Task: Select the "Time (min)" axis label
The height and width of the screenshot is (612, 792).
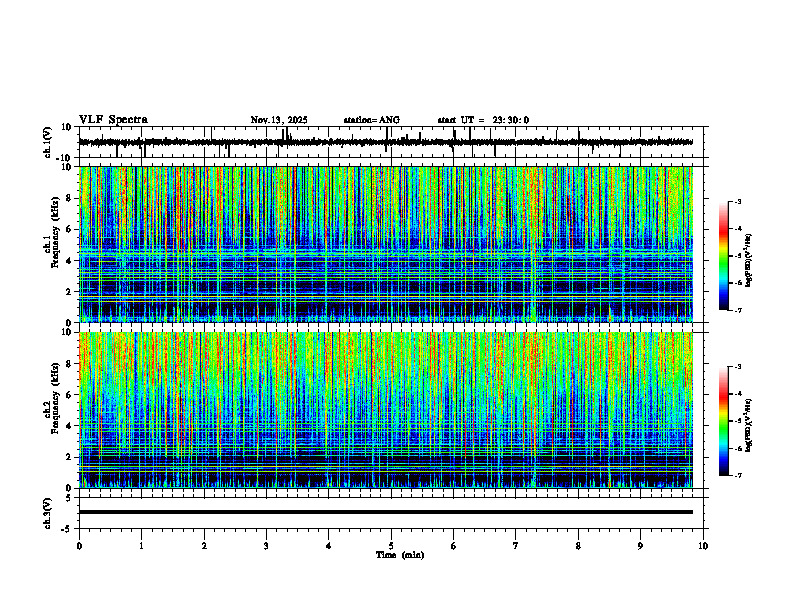Action: click(x=400, y=555)
